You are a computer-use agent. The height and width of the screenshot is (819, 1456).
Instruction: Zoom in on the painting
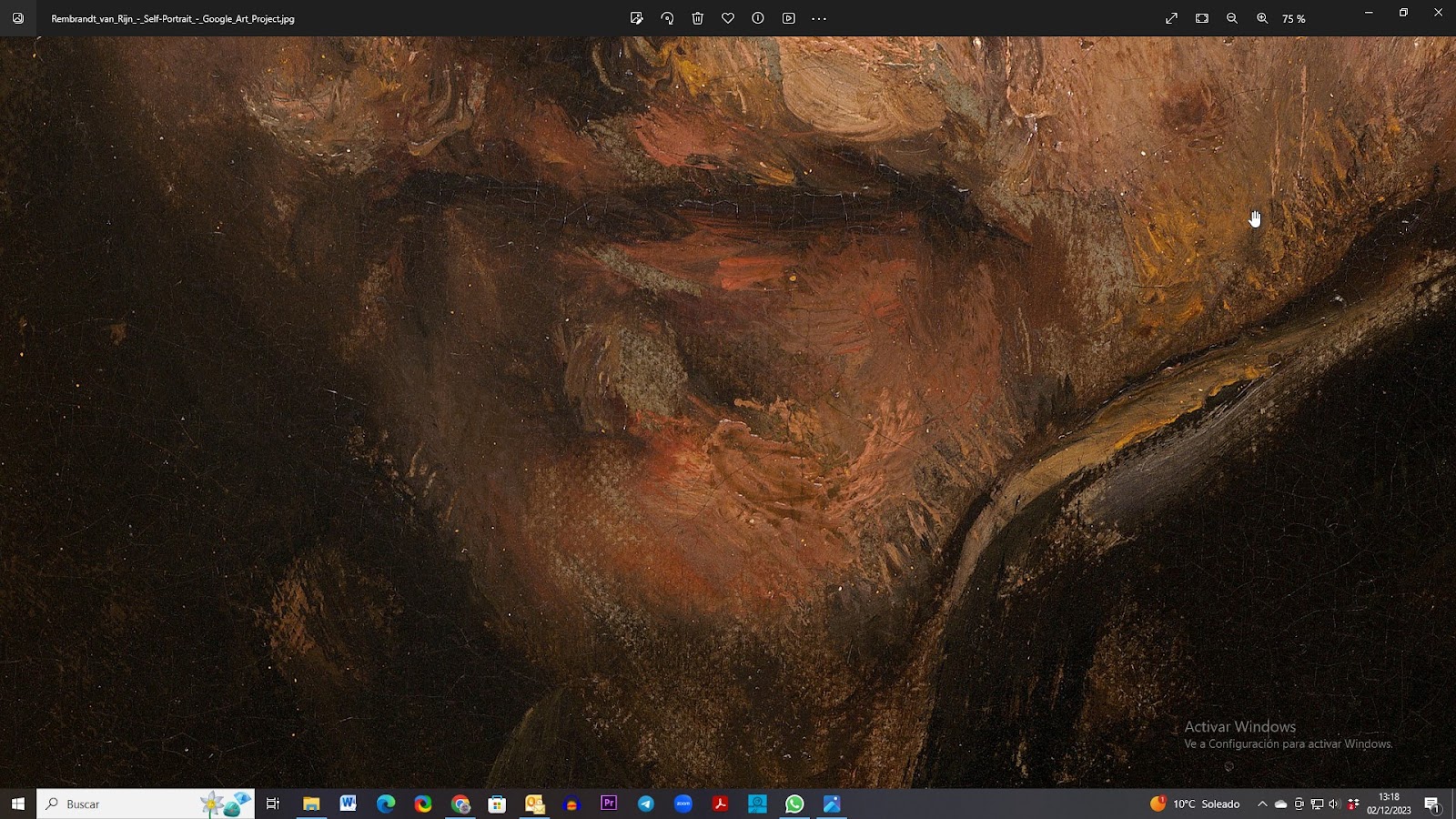pyautogui.click(x=1262, y=18)
